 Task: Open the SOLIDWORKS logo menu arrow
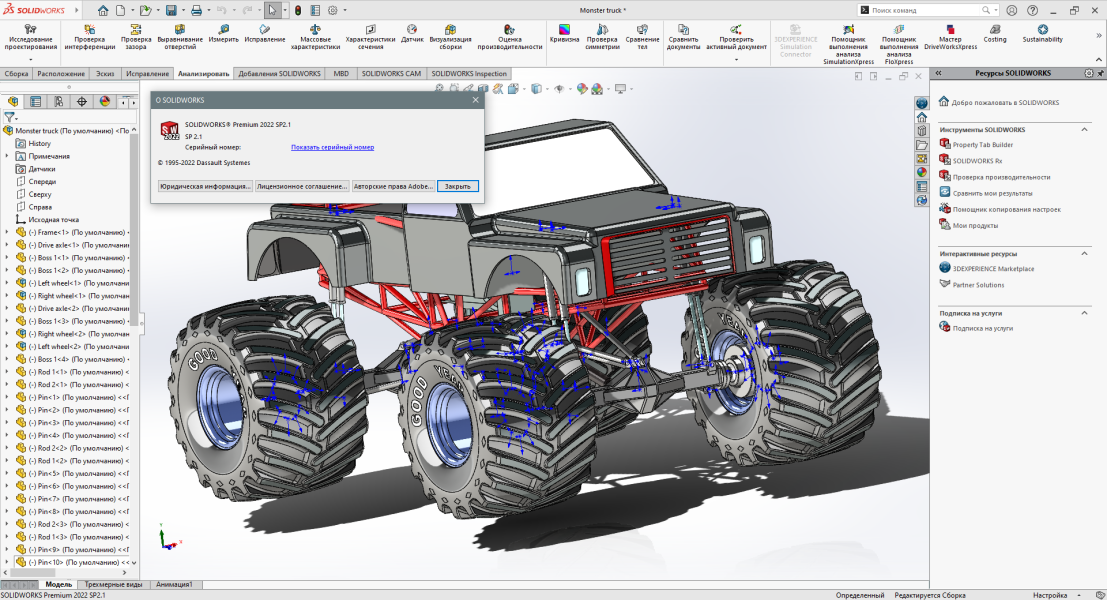pyautogui.click(x=77, y=11)
